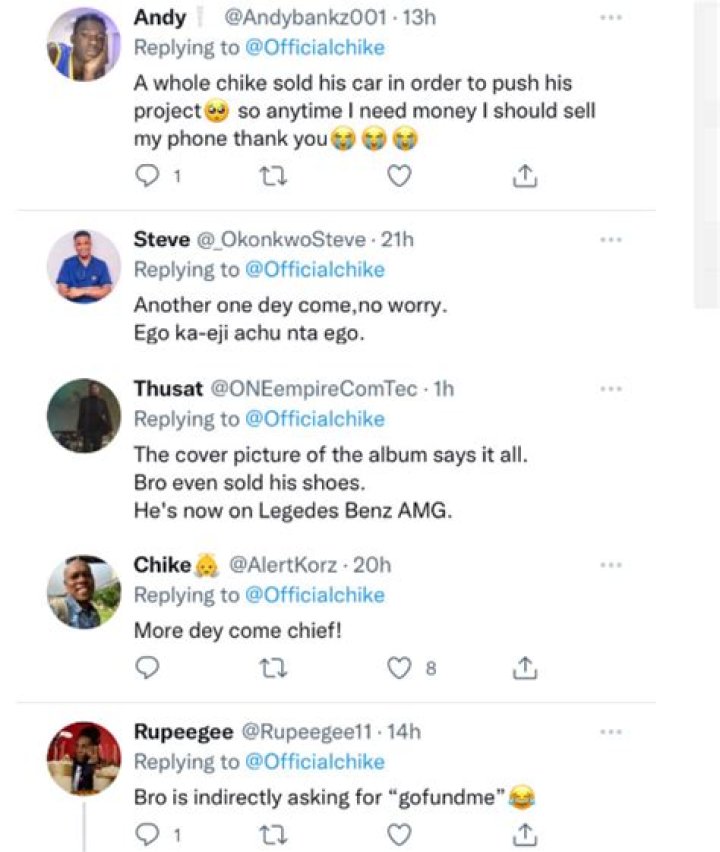The height and width of the screenshot is (852, 720).
Task: Like the tweet with 8 likes
Action: [400, 667]
